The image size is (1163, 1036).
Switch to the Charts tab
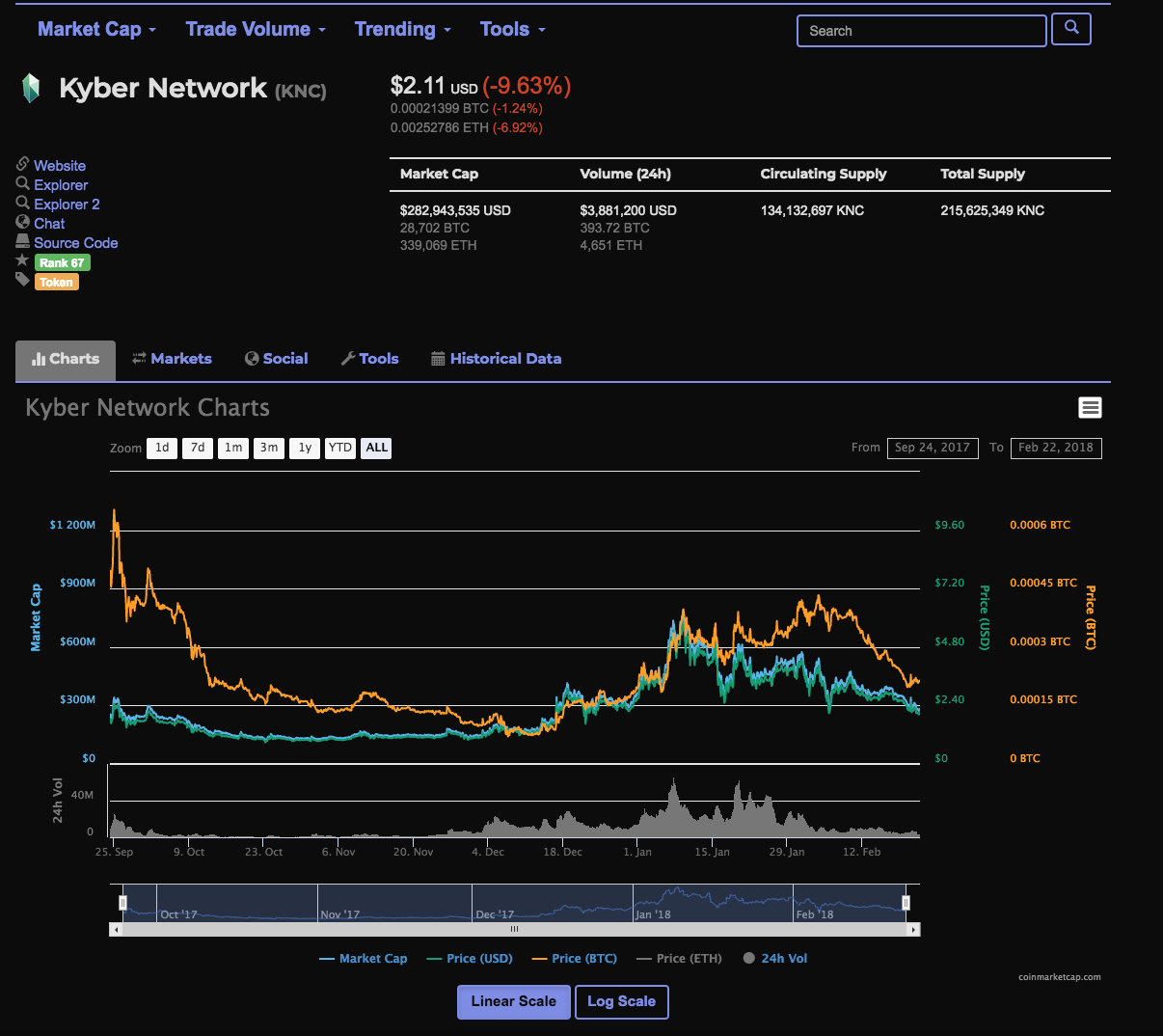point(66,359)
